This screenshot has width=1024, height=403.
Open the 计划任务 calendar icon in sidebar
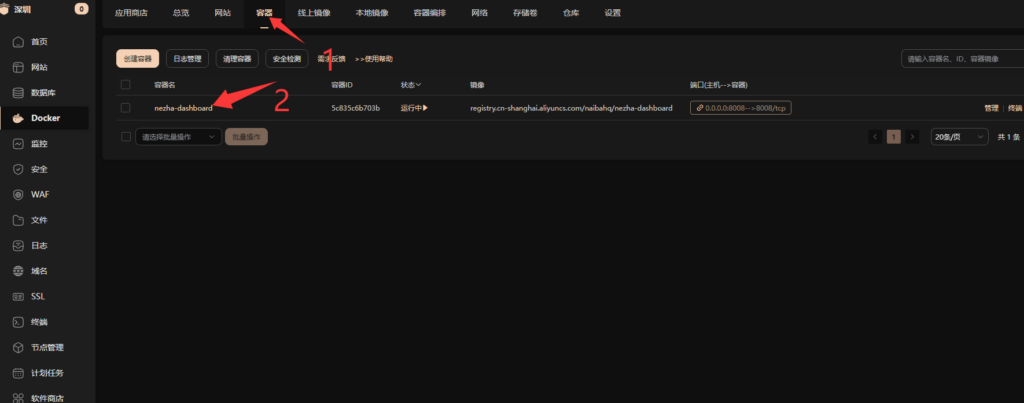click(x=18, y=373)
